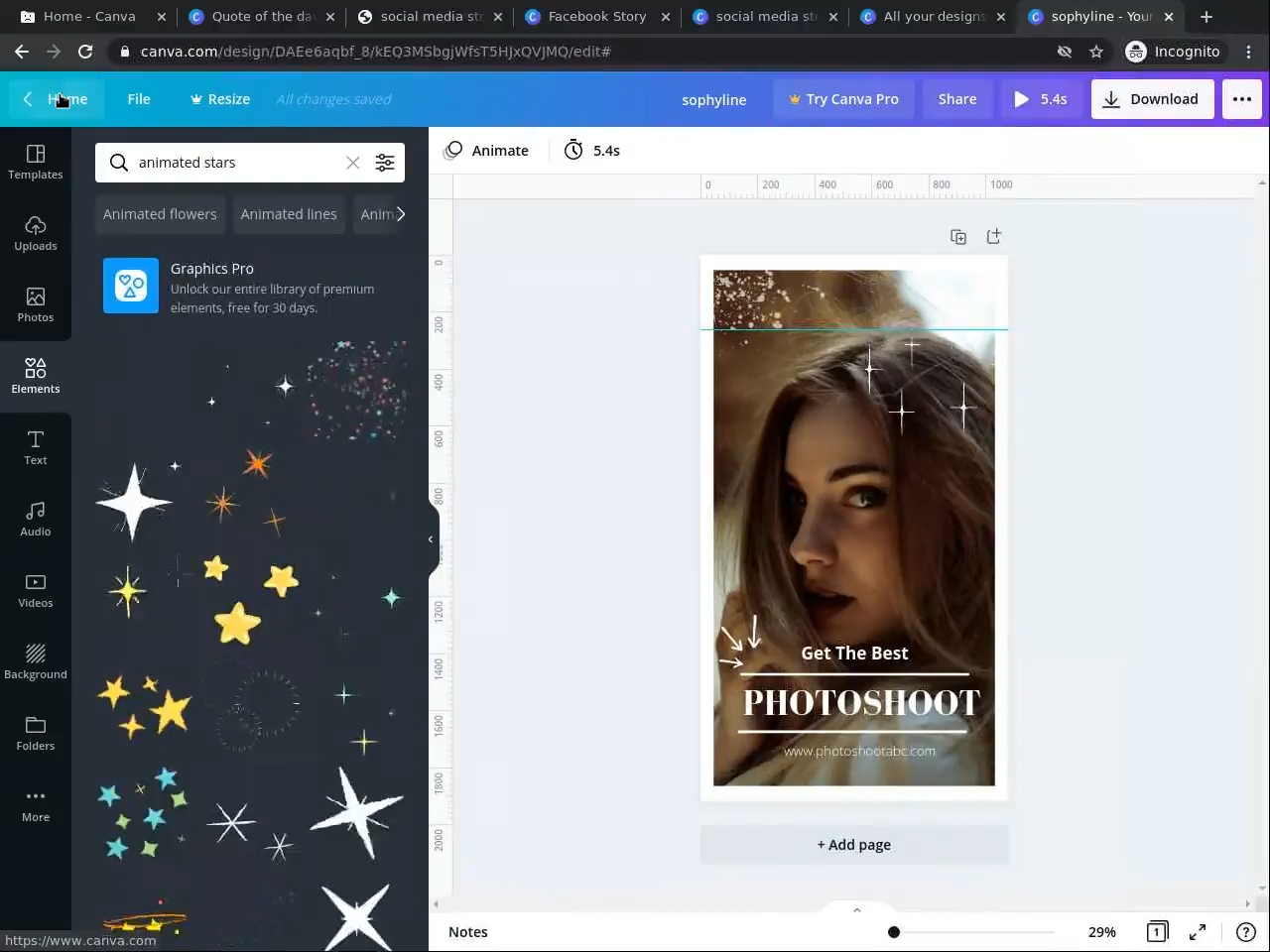1270x952 pixels.
Task: Play the 5.4s preview
Action: point(1040,99)
